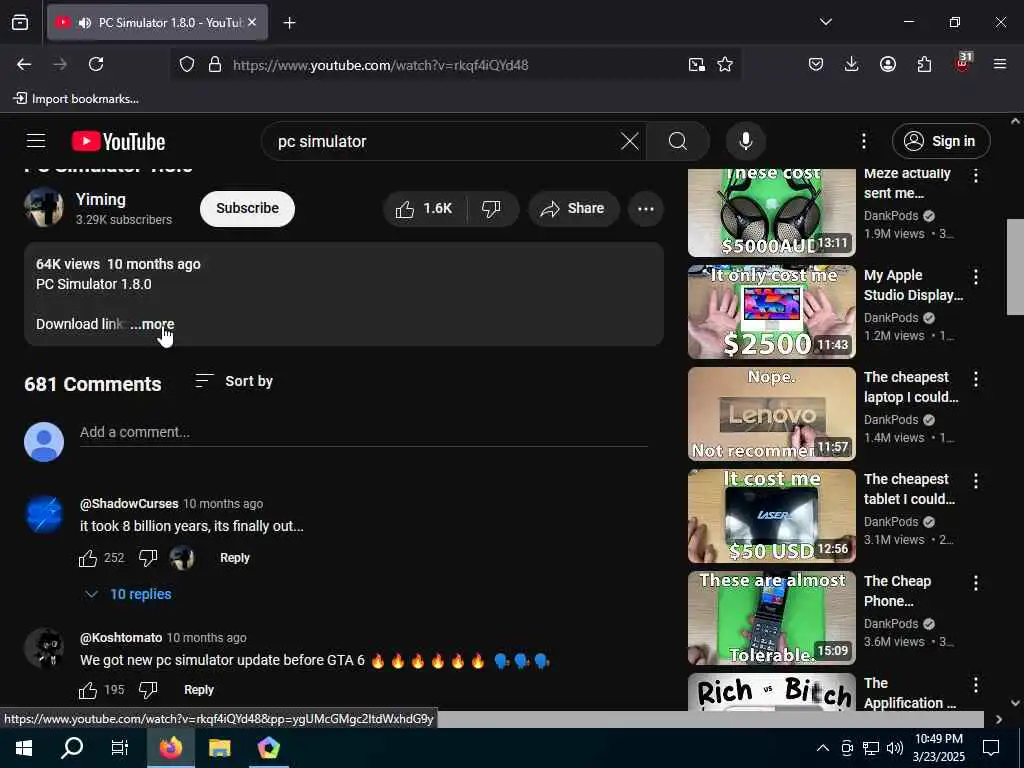
Task: Open the red extension badge icon
Action: click(963, 63)
